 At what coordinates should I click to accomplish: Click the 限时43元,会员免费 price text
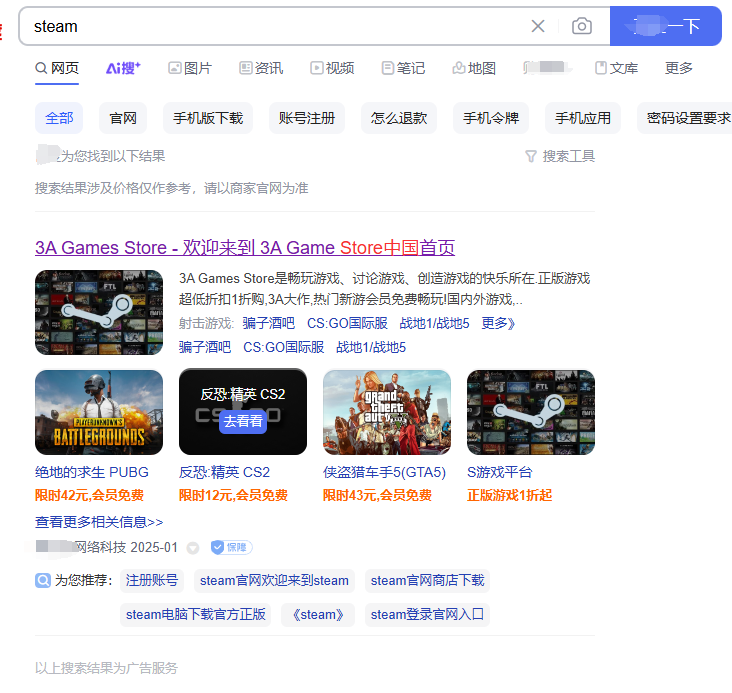377,495
